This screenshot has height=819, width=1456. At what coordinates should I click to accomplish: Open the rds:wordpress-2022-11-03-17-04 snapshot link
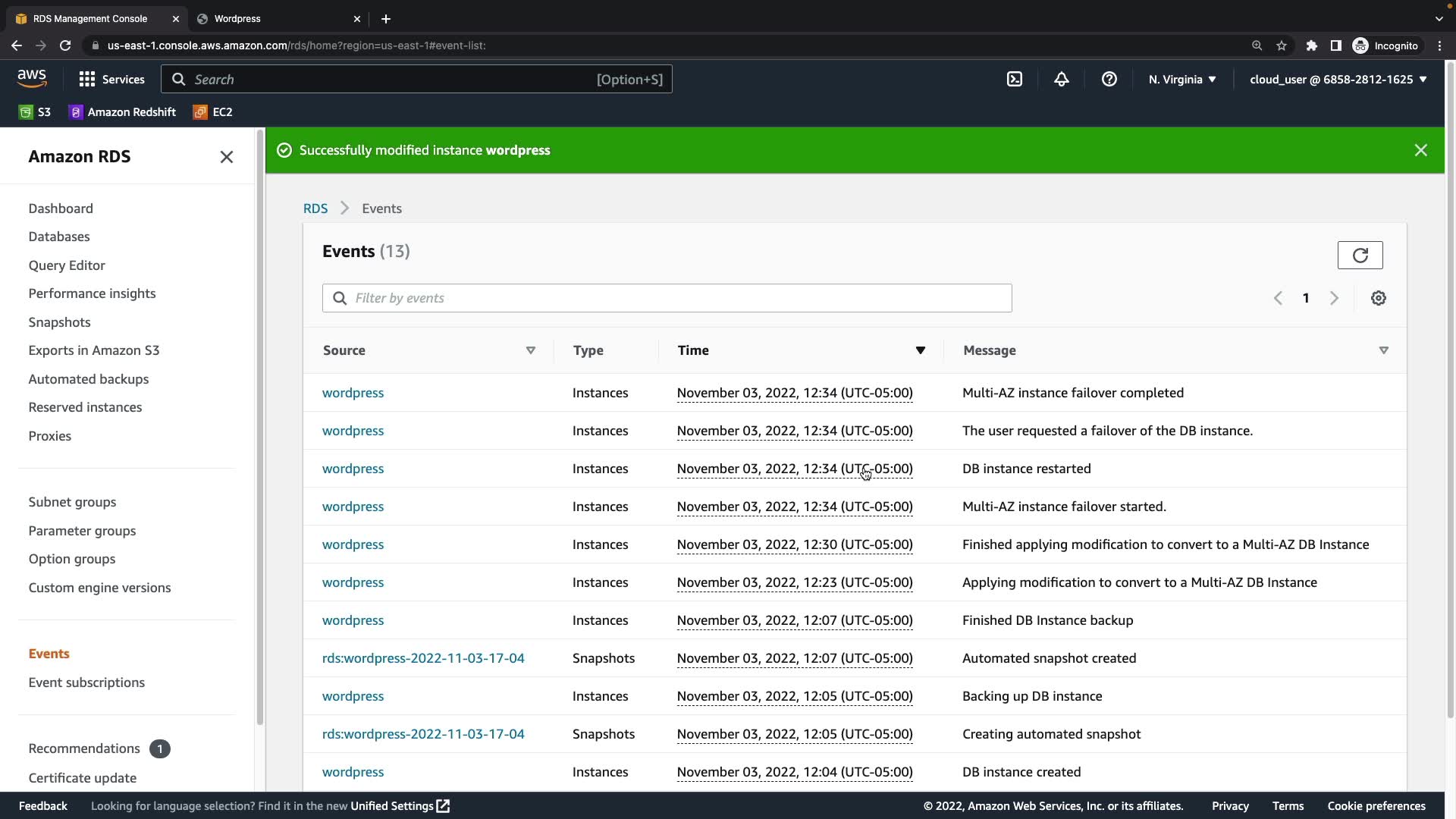[x=423, y=658]
